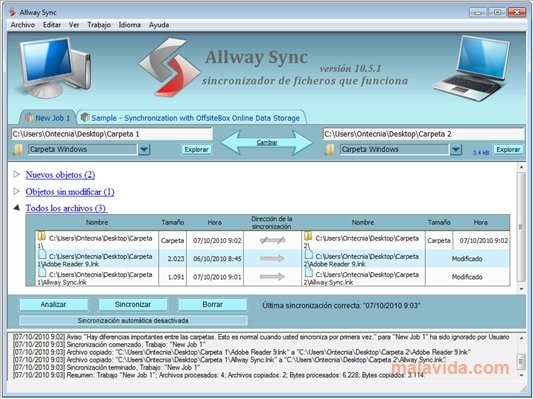Toggle Sincronización automática desactivada button
The image size is (533, 399).
pos(133,320)
